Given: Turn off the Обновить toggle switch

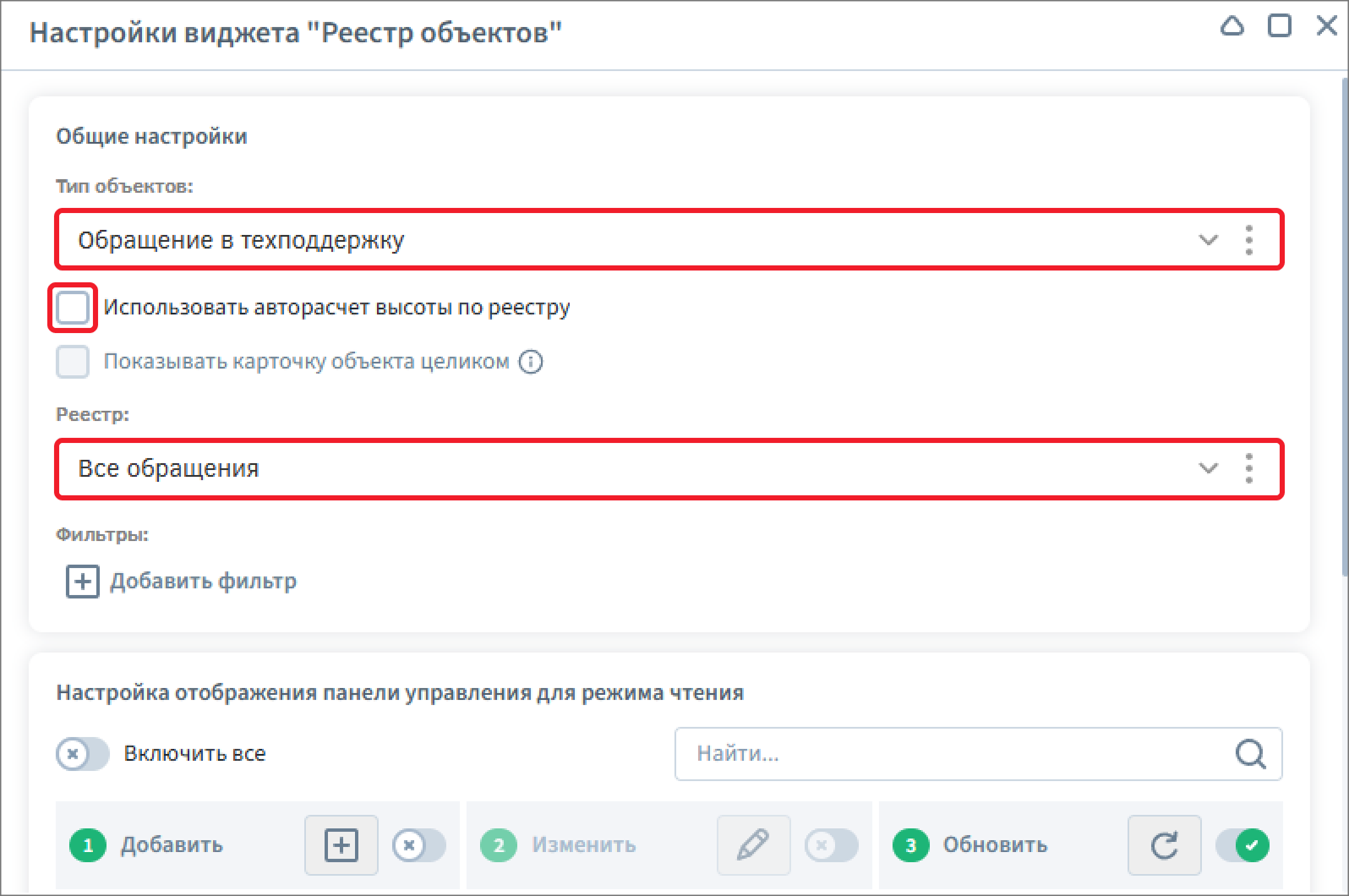Looking at the screenshot, I should 1242,844.
